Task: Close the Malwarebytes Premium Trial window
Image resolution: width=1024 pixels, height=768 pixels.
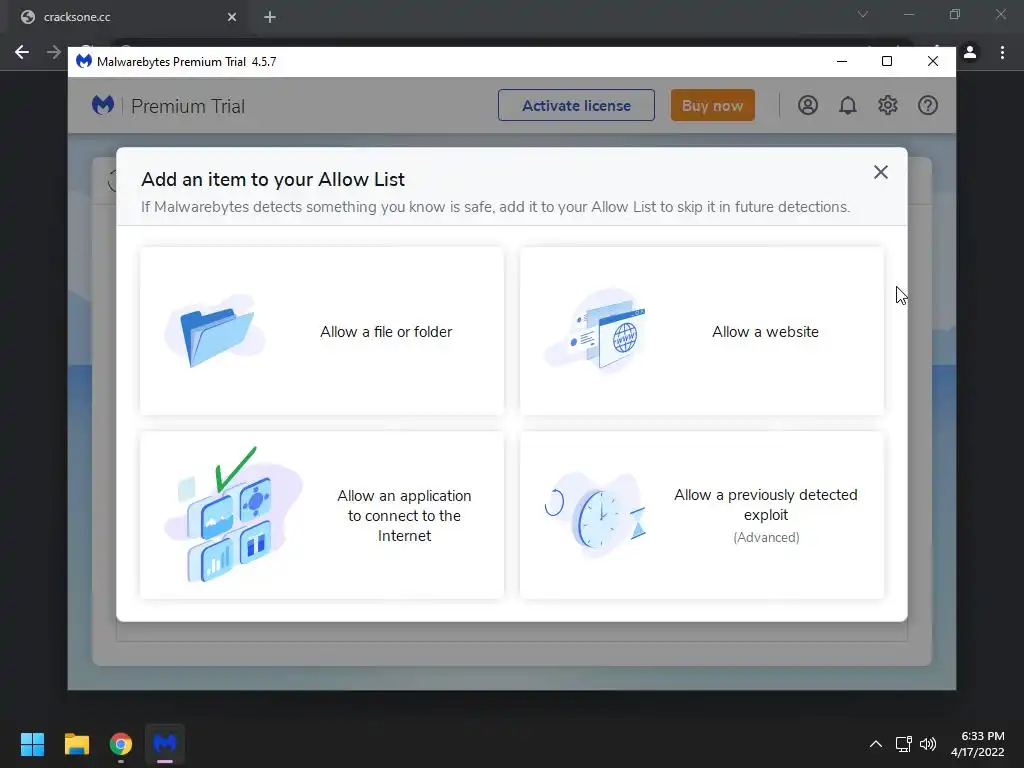Action: (933, 61)
